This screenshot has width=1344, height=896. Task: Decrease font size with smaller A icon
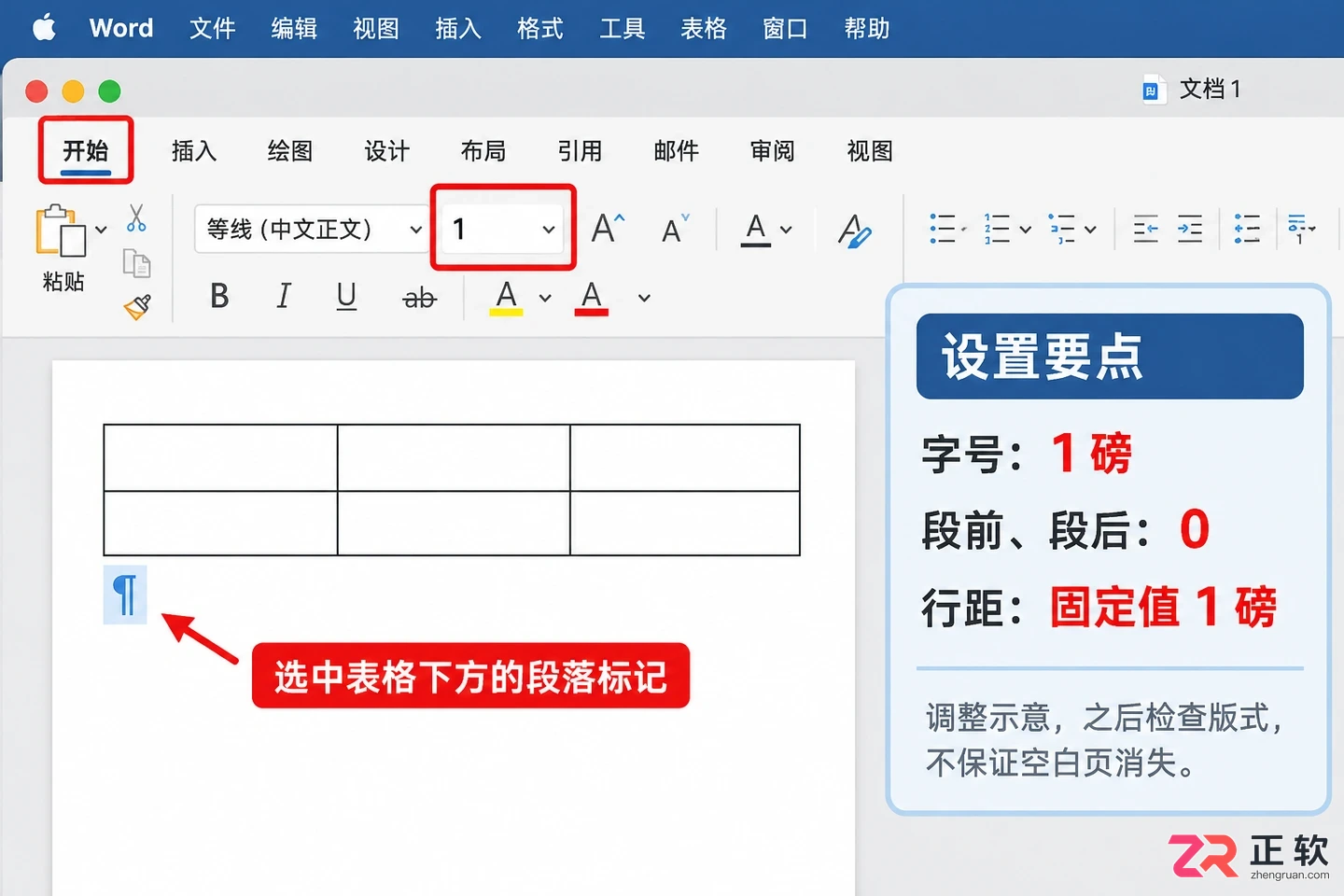pyautogui.click(x=675, y=230)
